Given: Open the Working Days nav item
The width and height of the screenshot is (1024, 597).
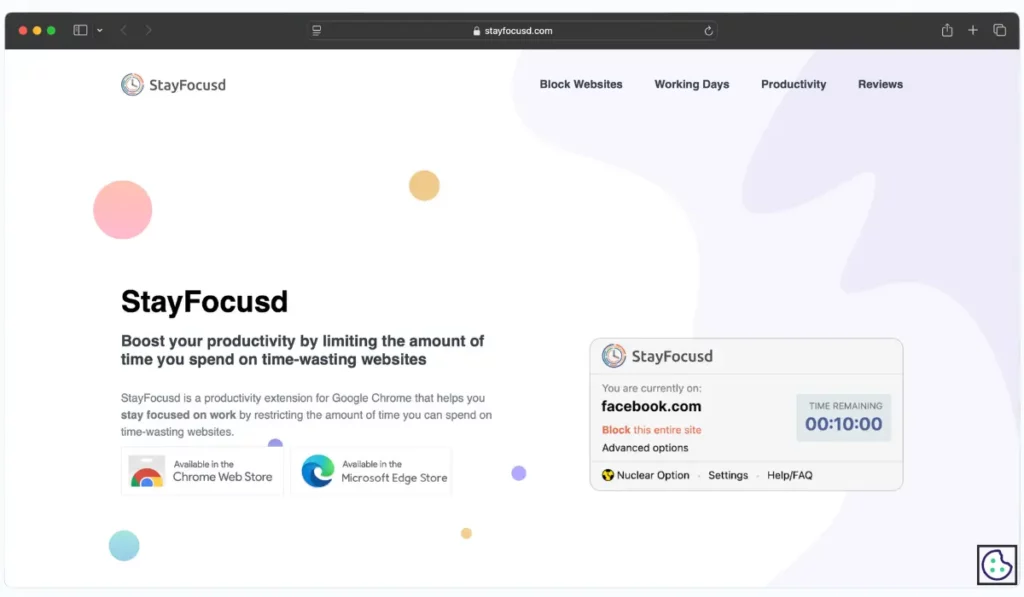Looking at the screenshot, I should pos(692,84).
